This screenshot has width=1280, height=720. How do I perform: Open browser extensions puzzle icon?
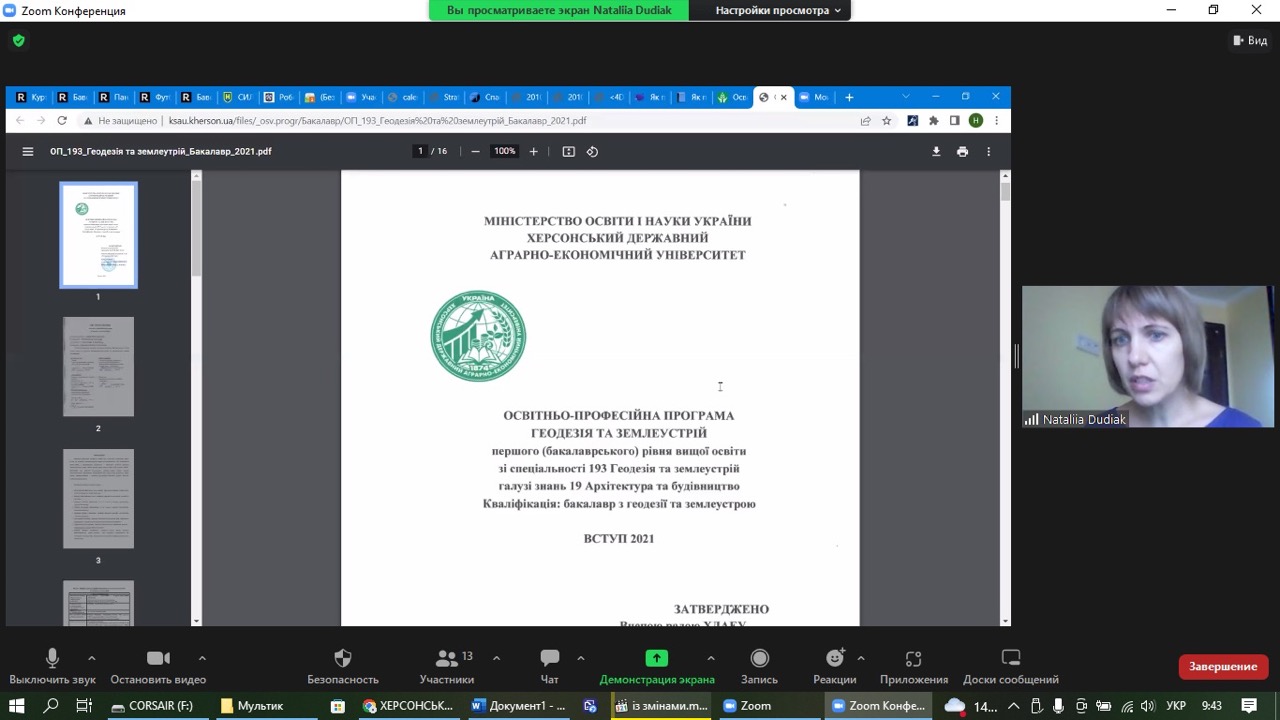click(x=934, y=120)
